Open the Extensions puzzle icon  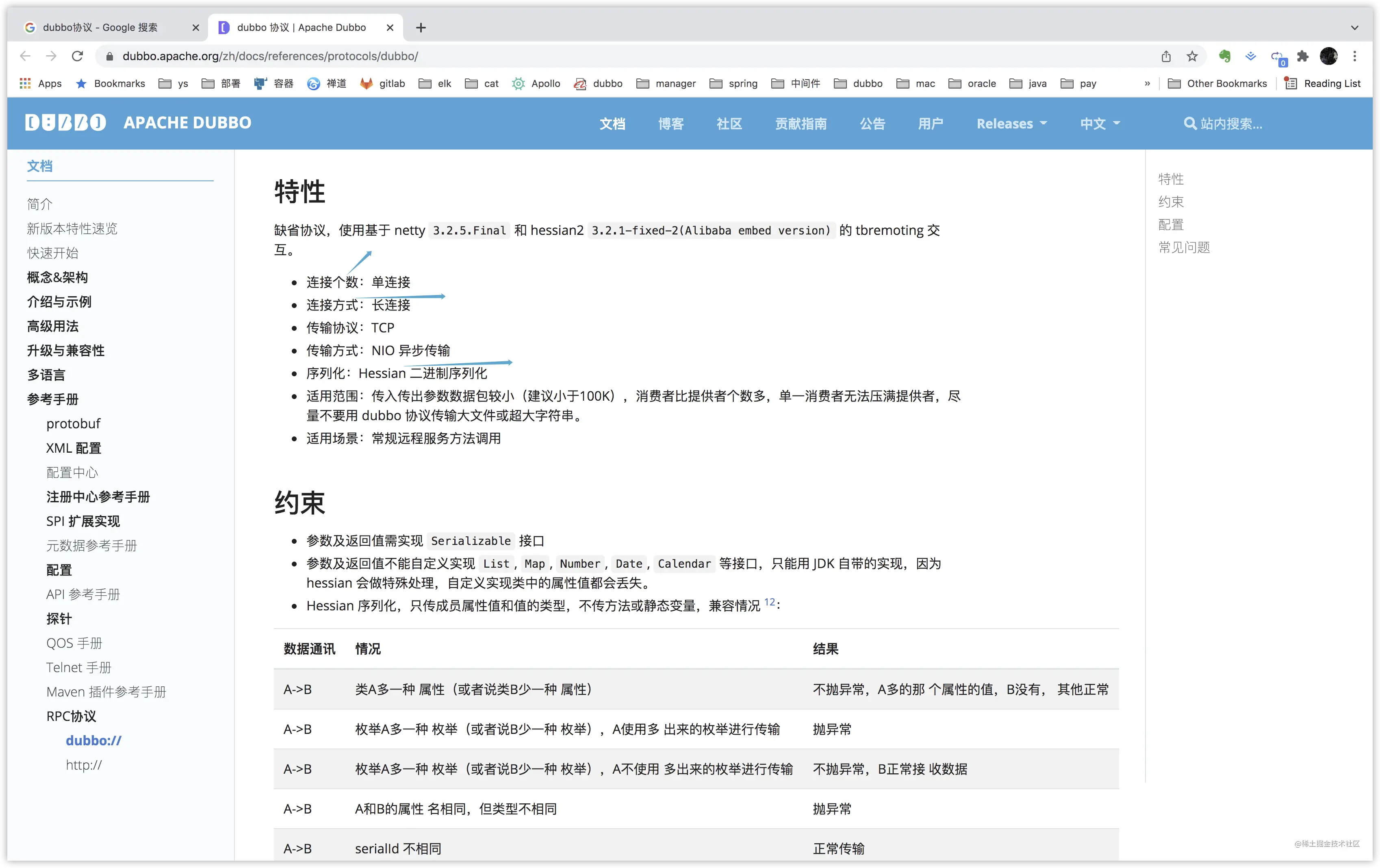click(1303, 56)
